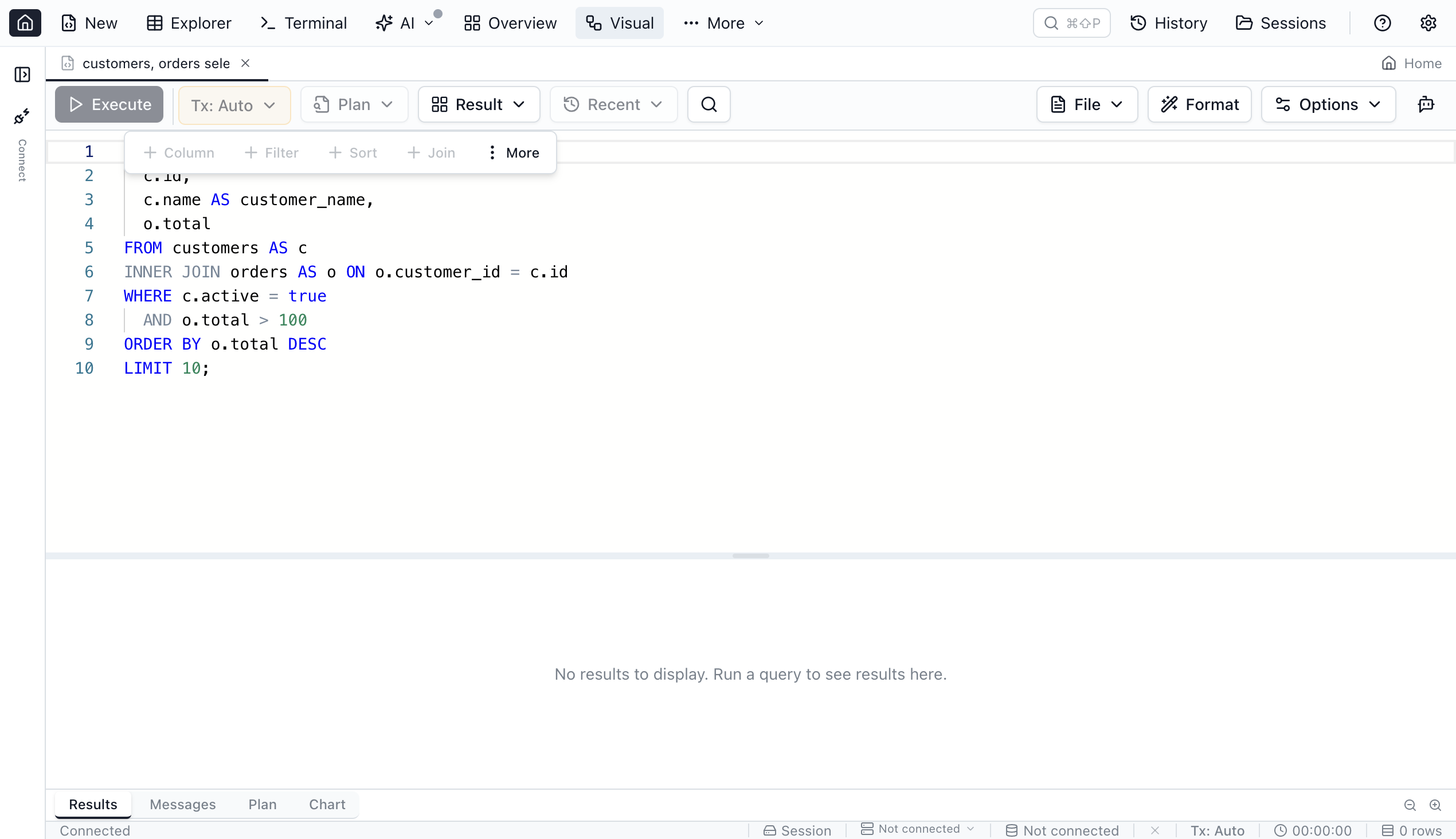Switch to the bottom Plan tab
This screenshot has width=1456, height=839.
tap(263, 805)
